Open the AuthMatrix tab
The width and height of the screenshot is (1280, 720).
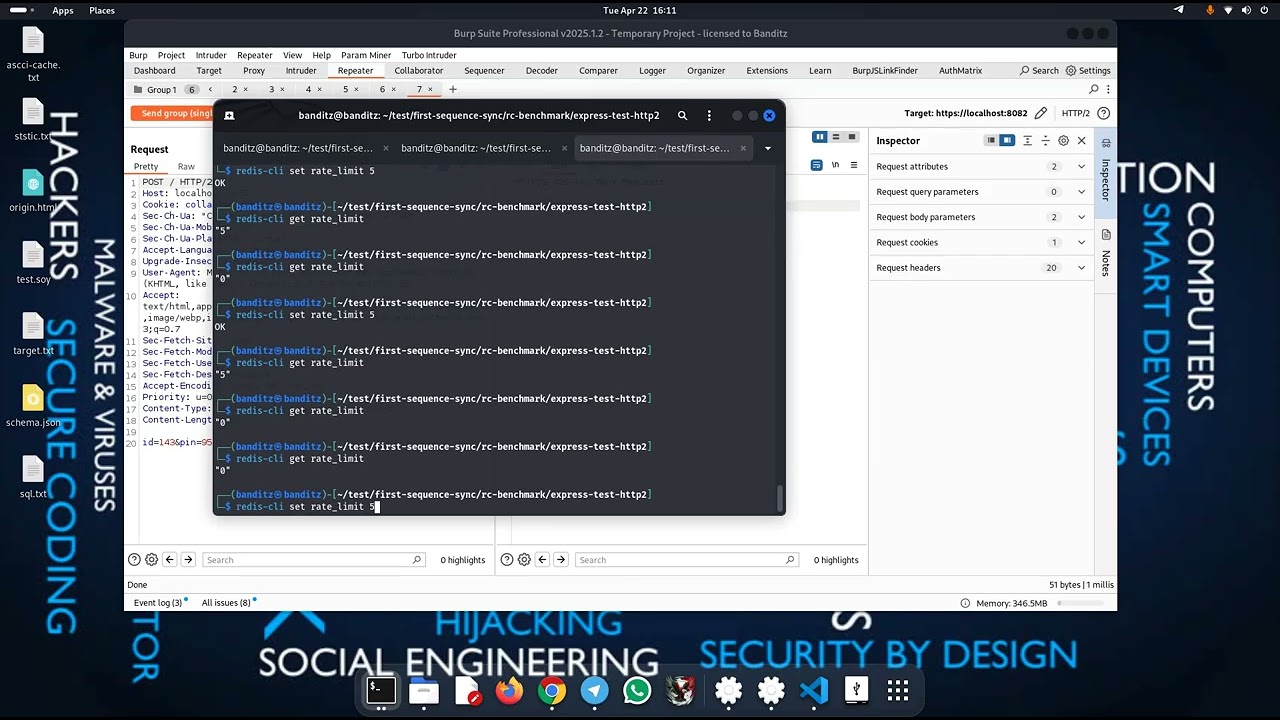tap(961, 71)
